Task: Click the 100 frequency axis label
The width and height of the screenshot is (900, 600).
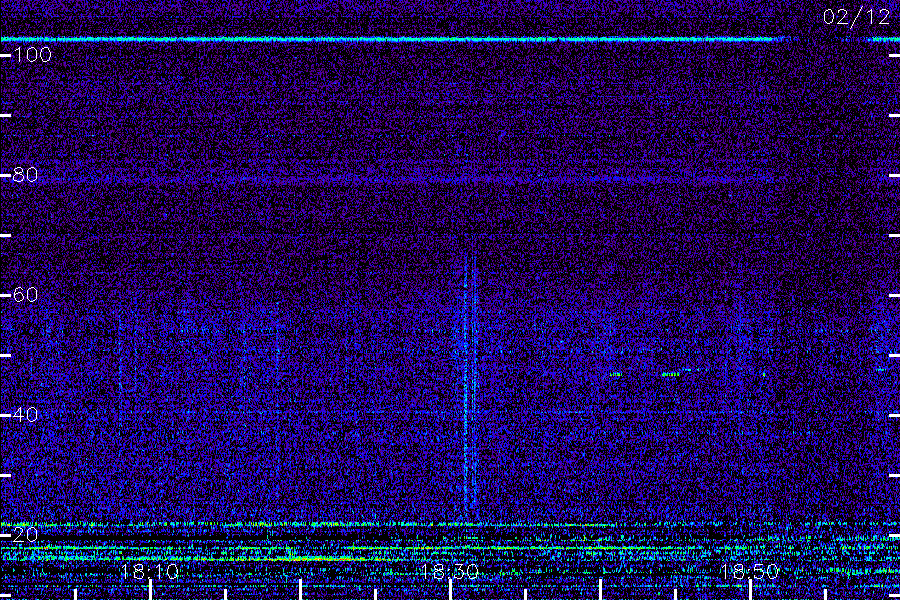Action: 32,55
